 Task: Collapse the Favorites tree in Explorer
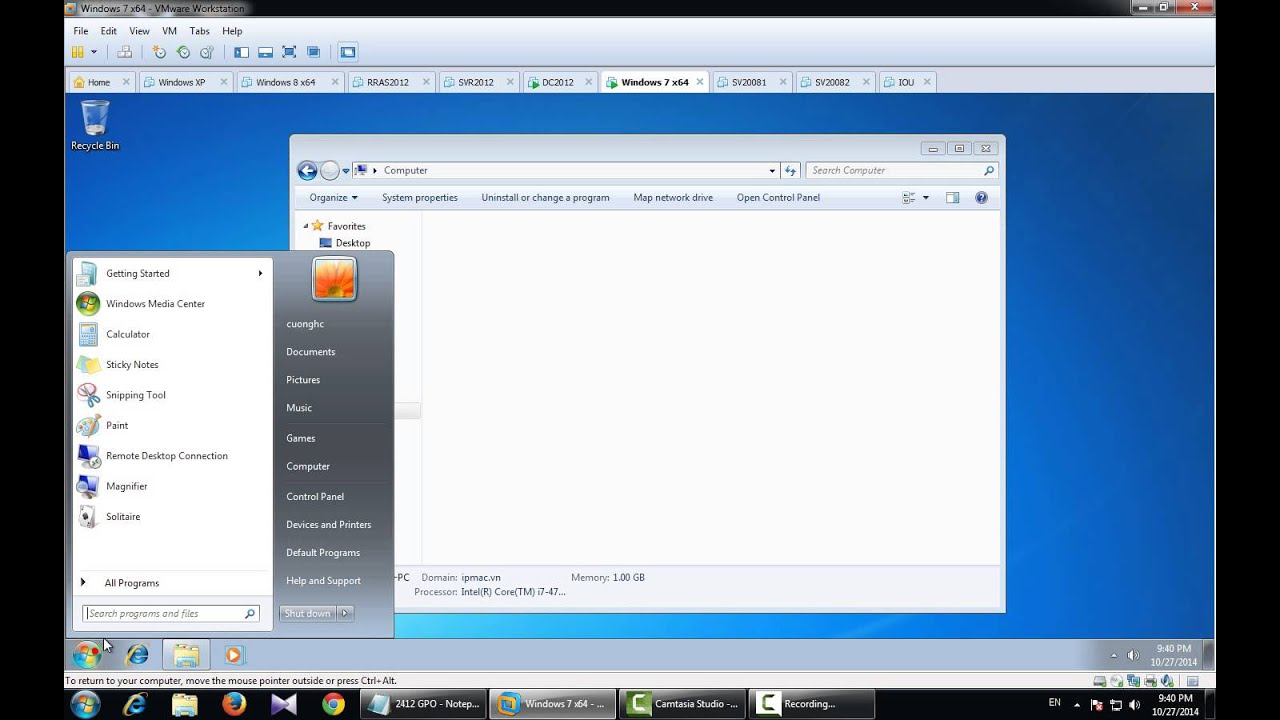click(x=306, y=226)
